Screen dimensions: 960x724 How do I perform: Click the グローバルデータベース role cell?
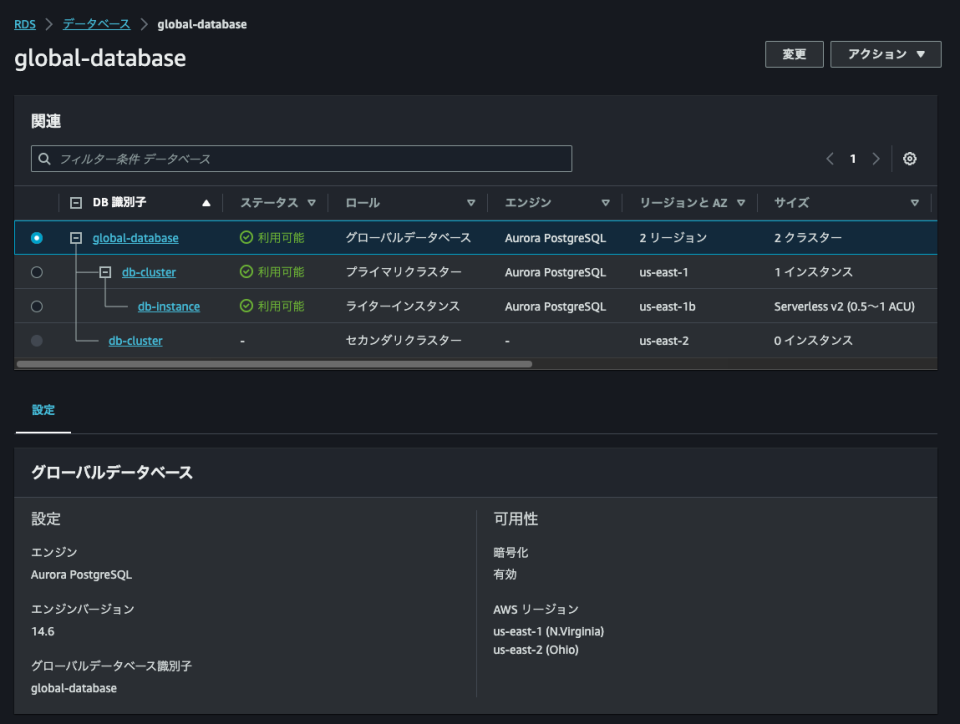(x=408, y=237)
